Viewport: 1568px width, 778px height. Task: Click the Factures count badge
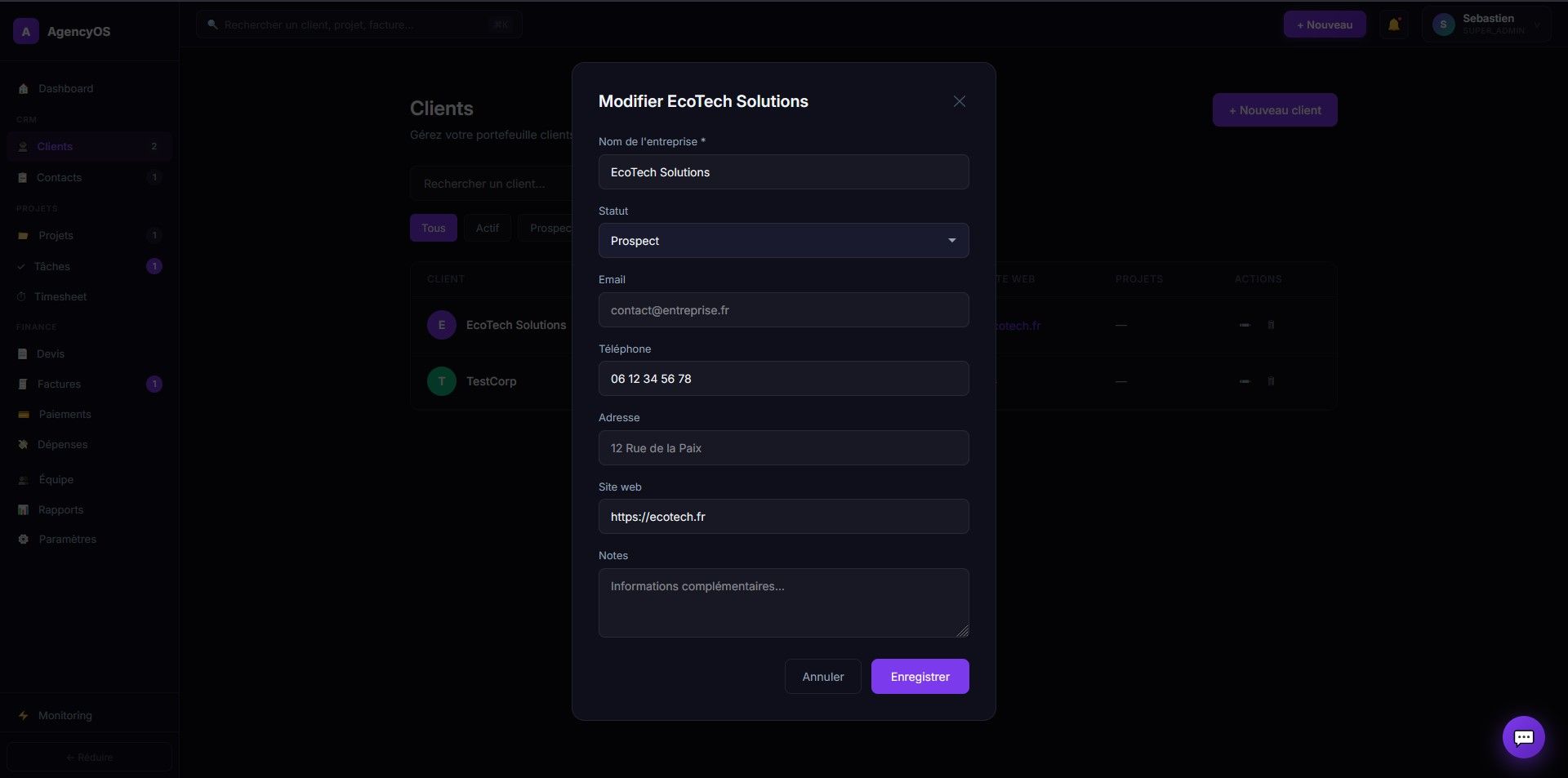pos(154,385)
